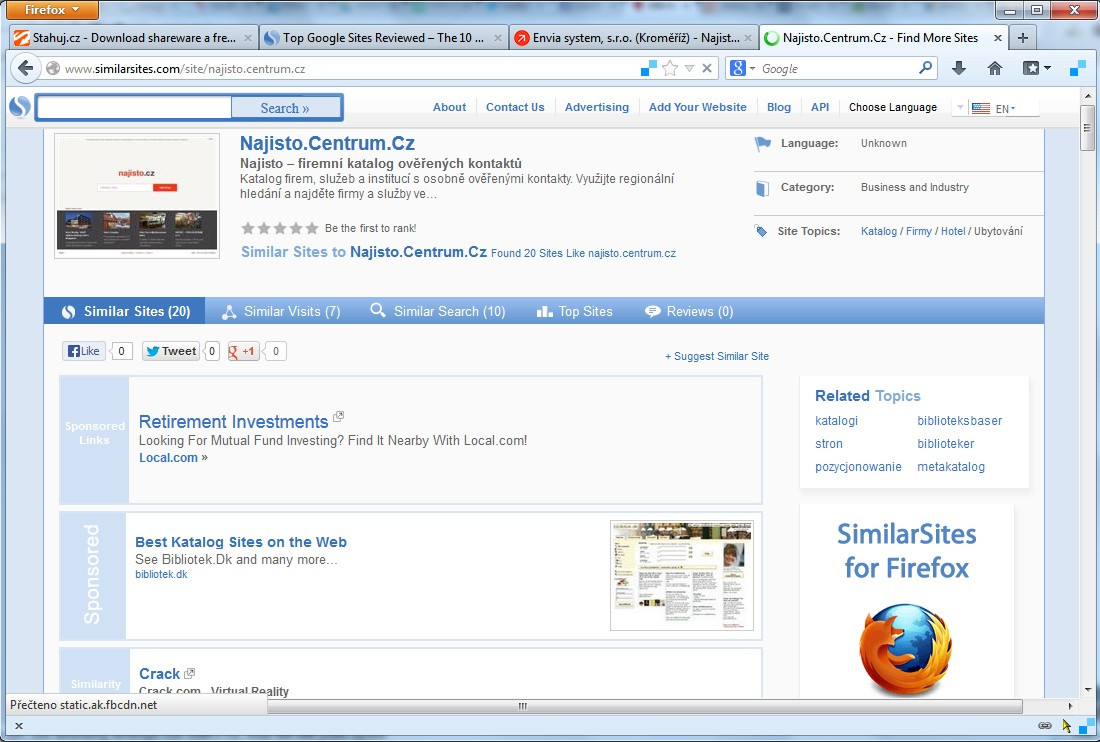Viewport: 1100px width, 742px height.
Task: Click the address bar URL field
Action: (344, 69)
